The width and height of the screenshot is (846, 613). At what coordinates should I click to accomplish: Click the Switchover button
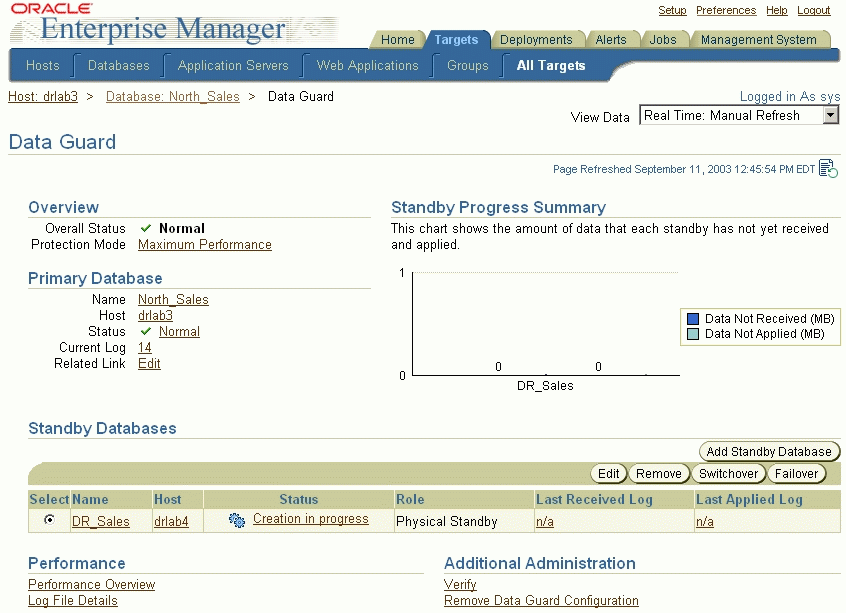click(x=728, y=473)
